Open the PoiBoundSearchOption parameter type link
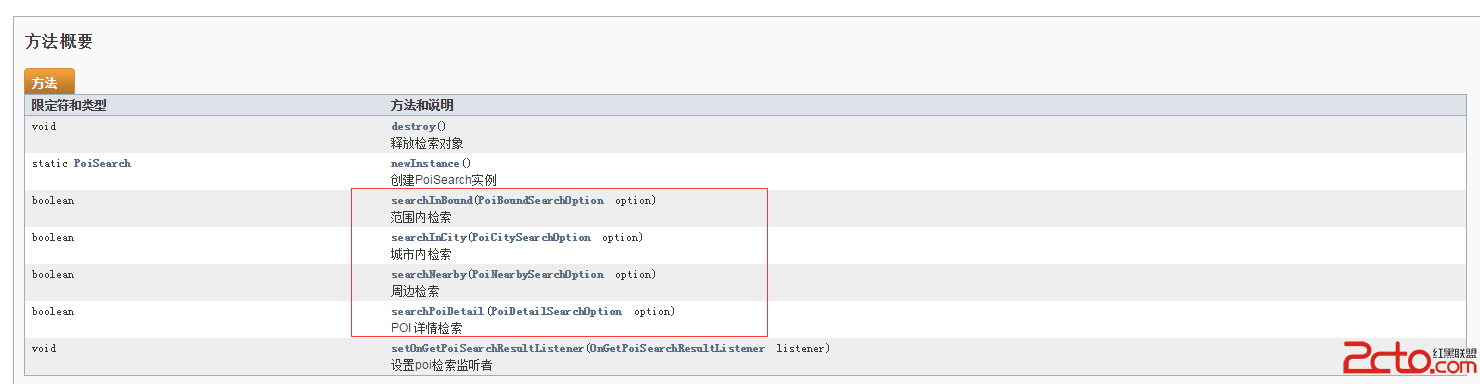Viewport: 1480px width, 384px height. 540,200
